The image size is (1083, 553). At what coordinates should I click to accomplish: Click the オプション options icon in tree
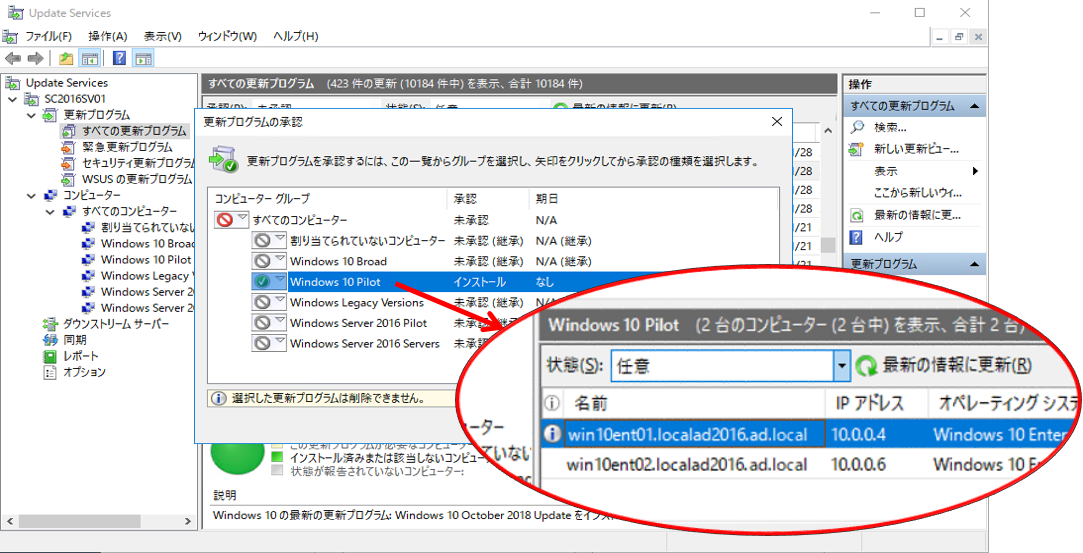(x=50, y=372)
